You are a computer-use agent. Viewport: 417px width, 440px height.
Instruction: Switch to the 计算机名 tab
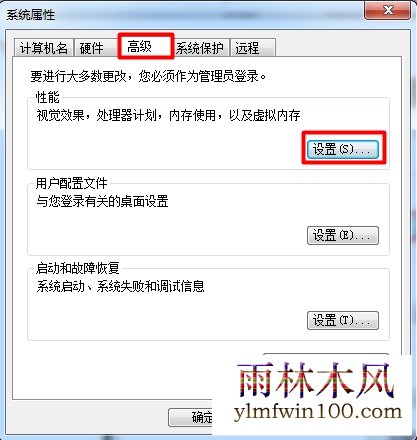[44, 48]
